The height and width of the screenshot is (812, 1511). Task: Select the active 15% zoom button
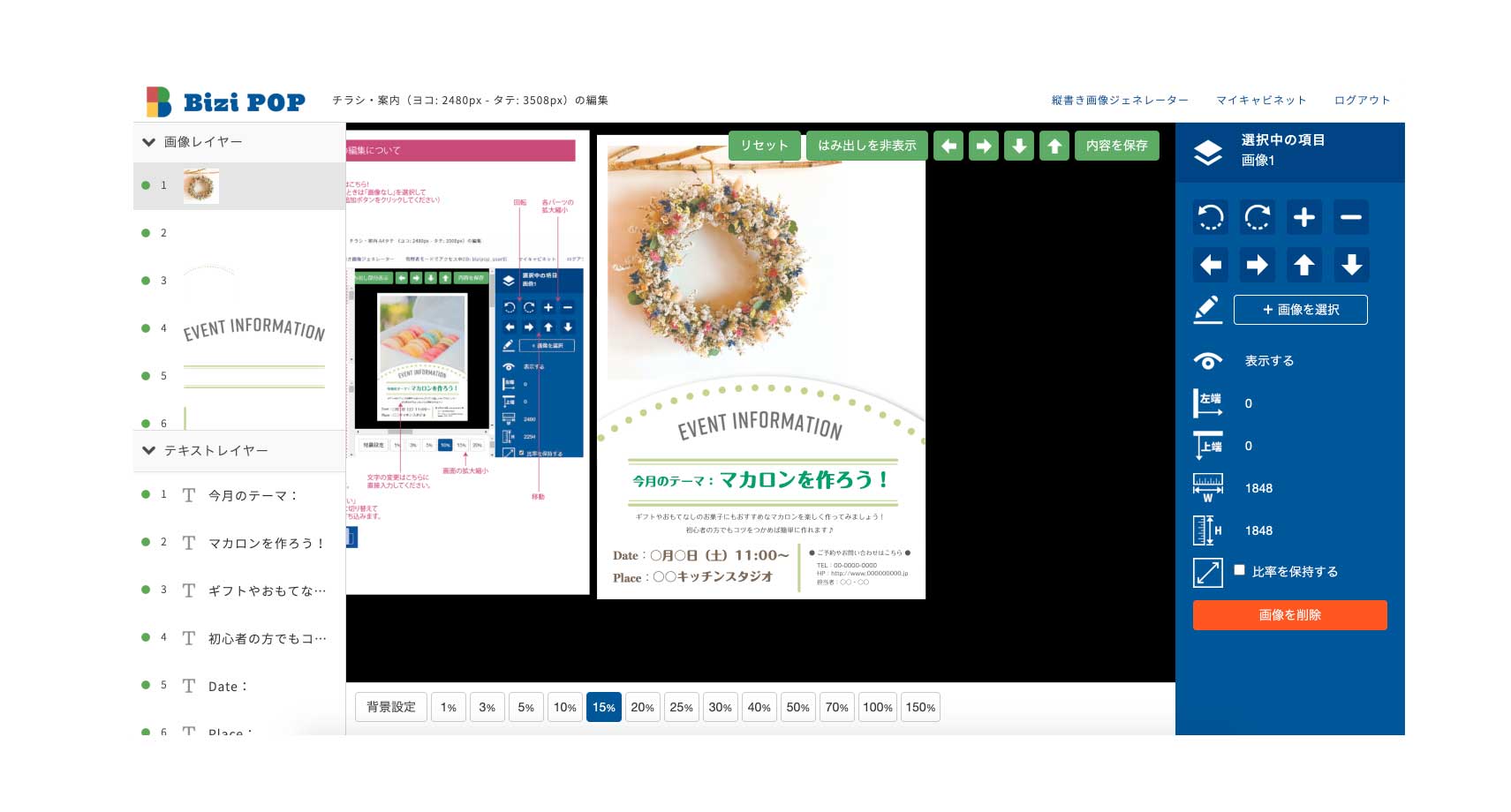604,707
